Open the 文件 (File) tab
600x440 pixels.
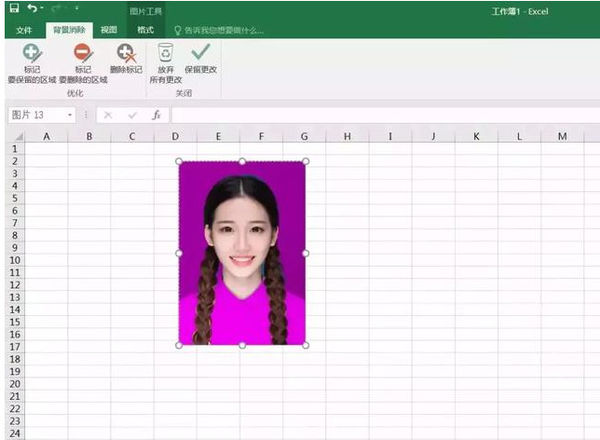coord(24,30)
